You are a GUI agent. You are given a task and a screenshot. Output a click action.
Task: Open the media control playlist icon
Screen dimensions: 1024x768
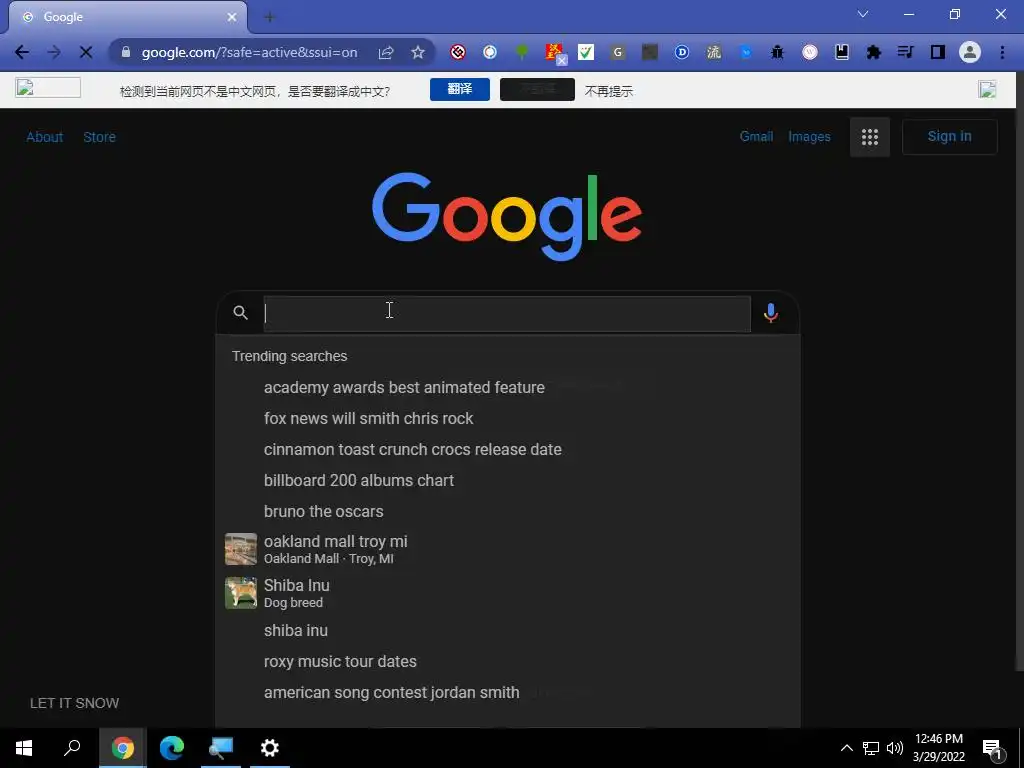905,52
